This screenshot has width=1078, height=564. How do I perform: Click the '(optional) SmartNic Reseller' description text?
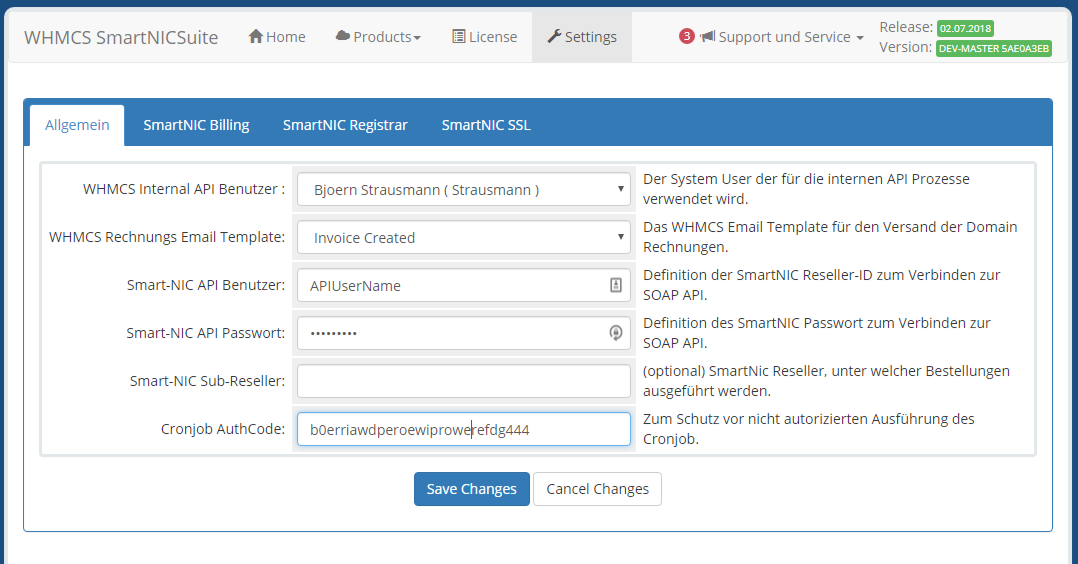826,381
